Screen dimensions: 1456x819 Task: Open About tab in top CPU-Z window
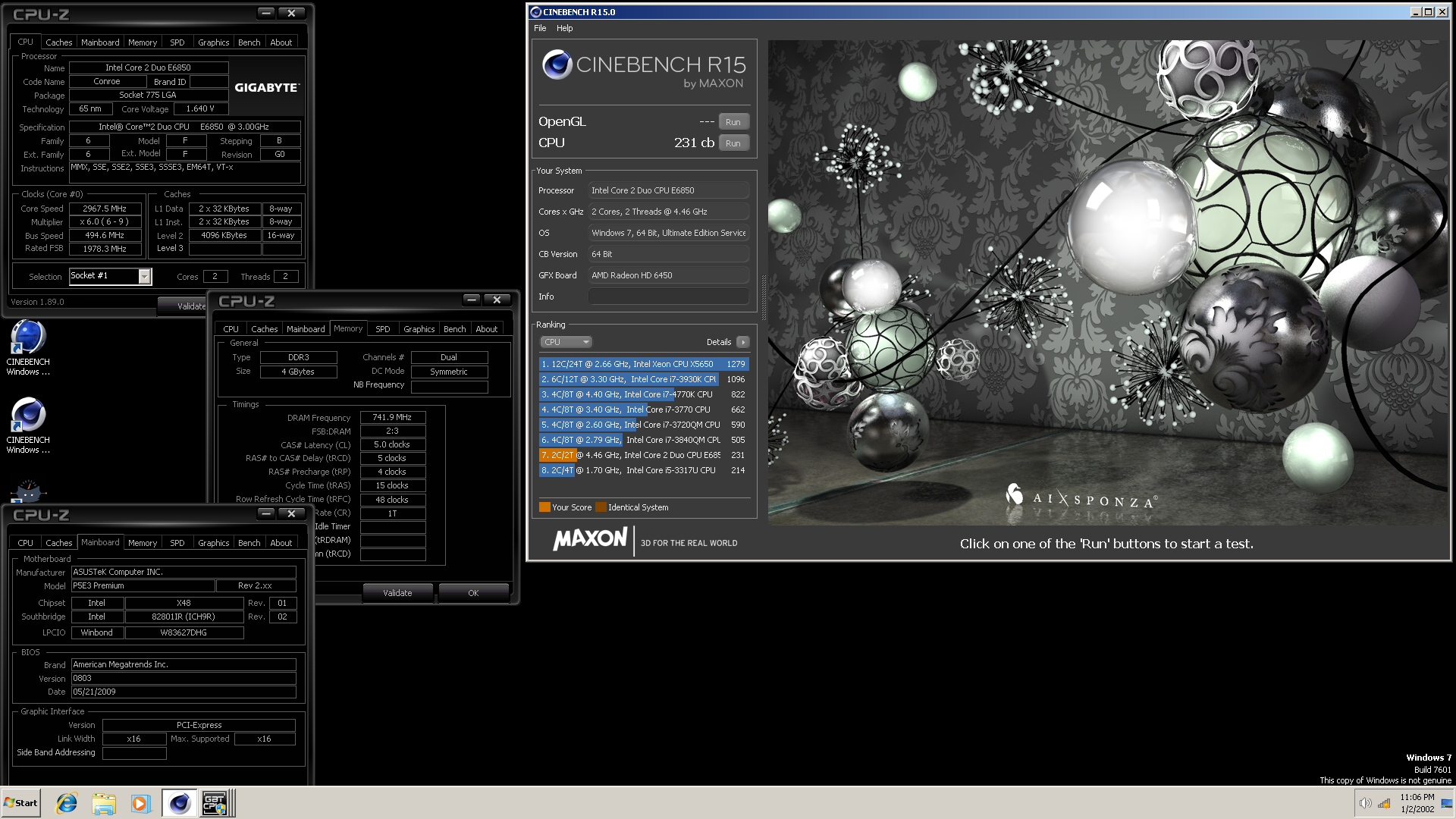tap(281, 42)
